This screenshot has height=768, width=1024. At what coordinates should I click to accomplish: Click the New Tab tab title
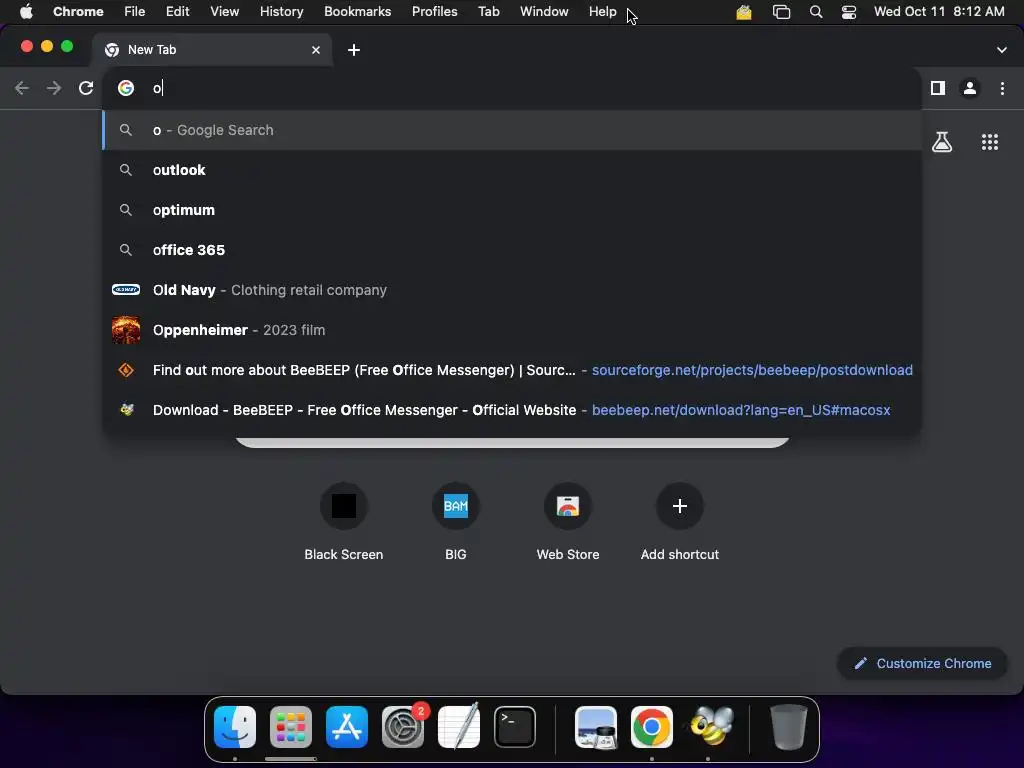[152, 50]
